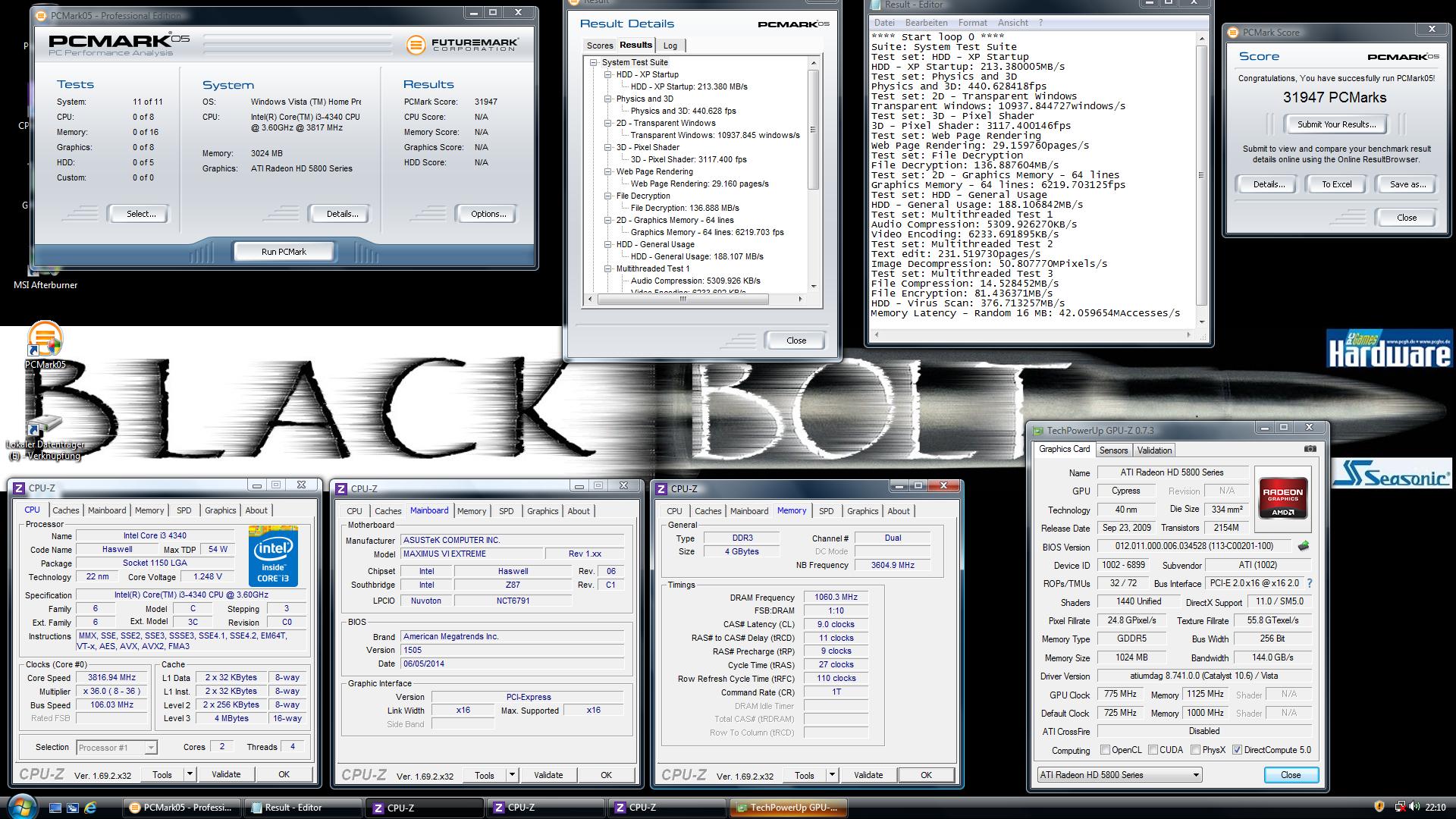Image resolution: width=1456 pixels, height=819 pixels.
Task: Open the SPD tab in CPU-Z Memory window
Action: pyautogui.click(x=826, y=511)
